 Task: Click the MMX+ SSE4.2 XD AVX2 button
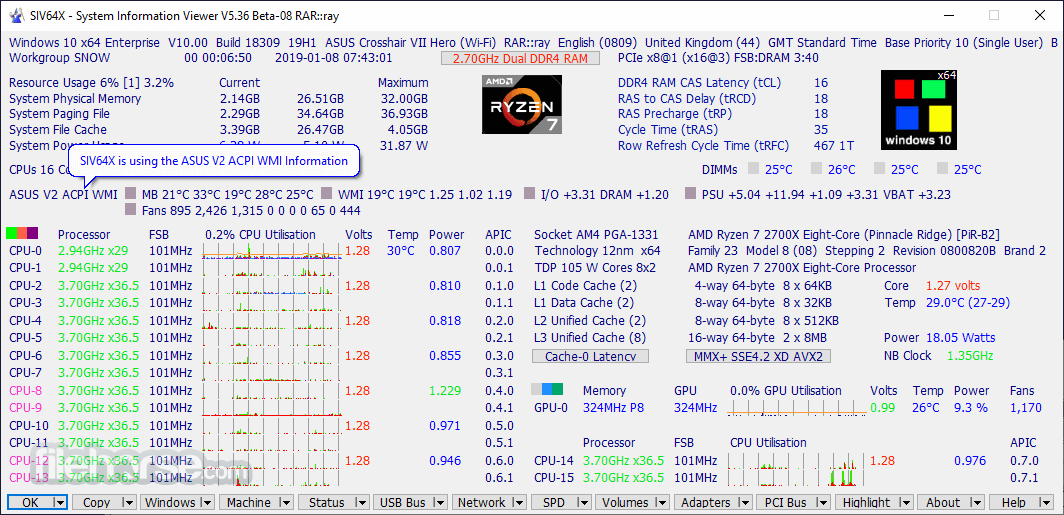coord(758,356)
